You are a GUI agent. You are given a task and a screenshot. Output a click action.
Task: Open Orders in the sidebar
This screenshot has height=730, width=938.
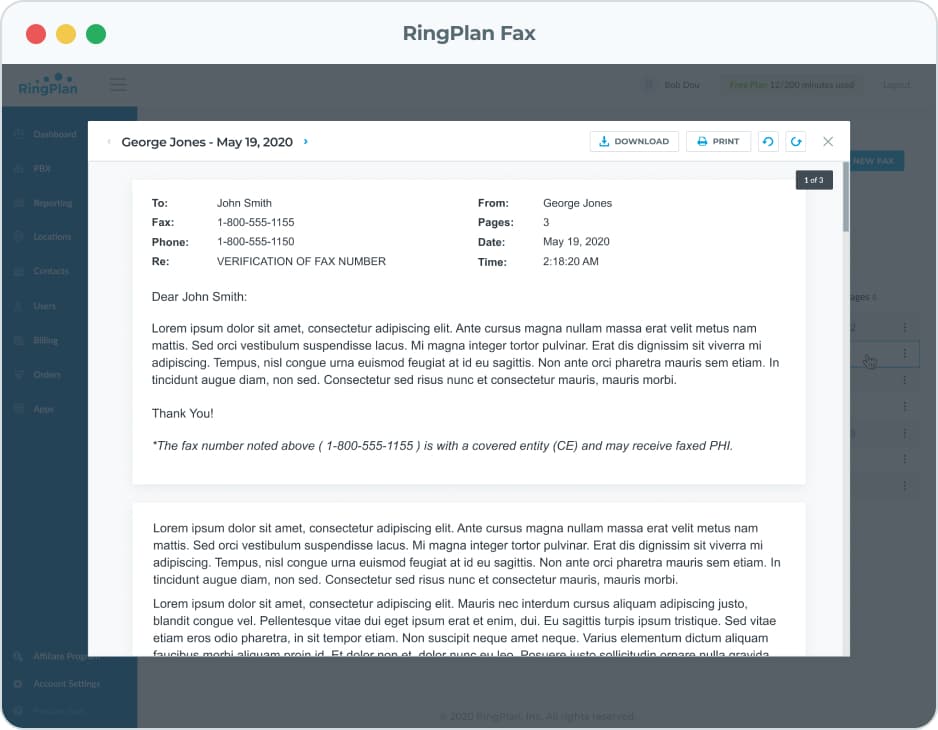[47, 375]
